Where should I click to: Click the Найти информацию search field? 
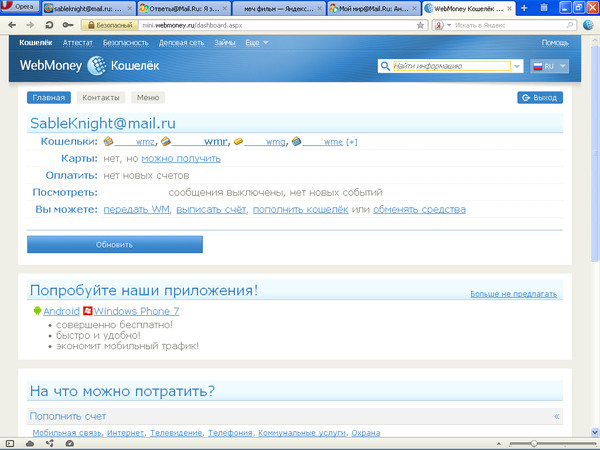452,66
